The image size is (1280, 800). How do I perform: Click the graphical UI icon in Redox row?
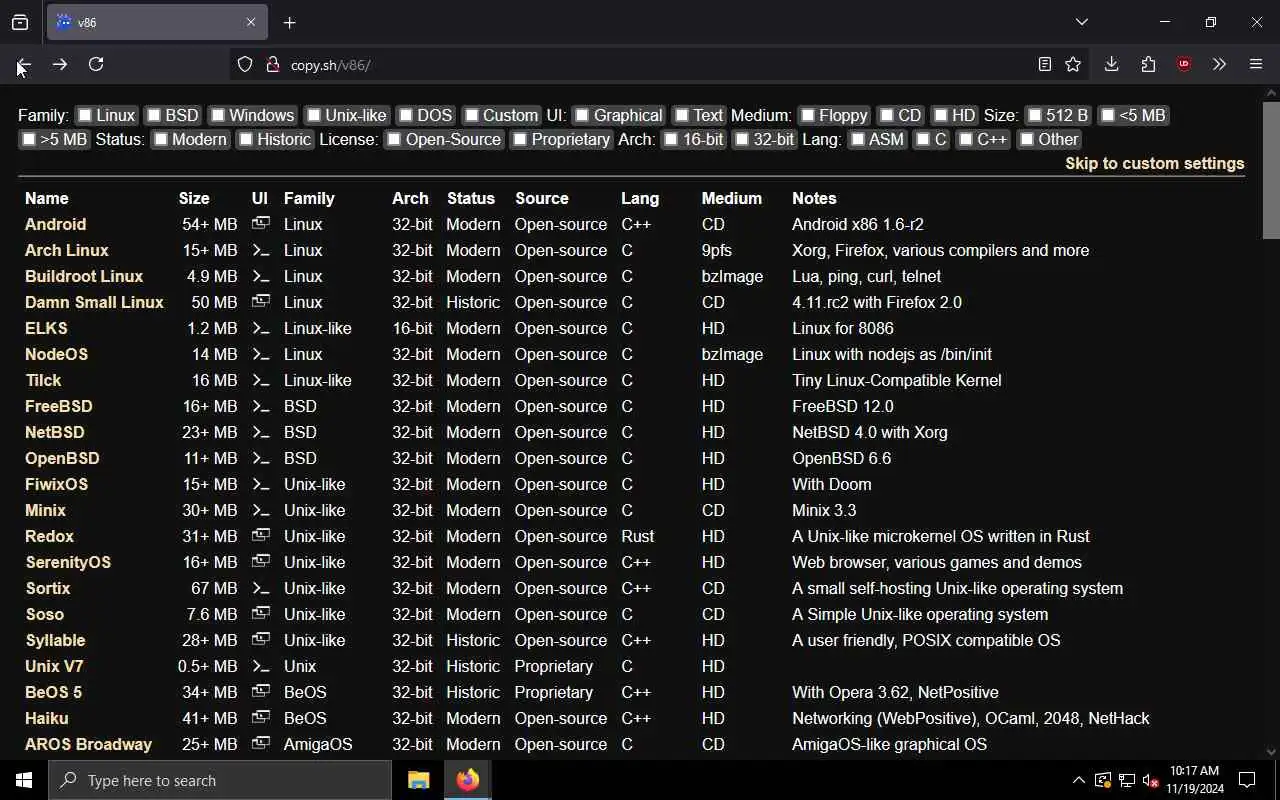point(260,535)
